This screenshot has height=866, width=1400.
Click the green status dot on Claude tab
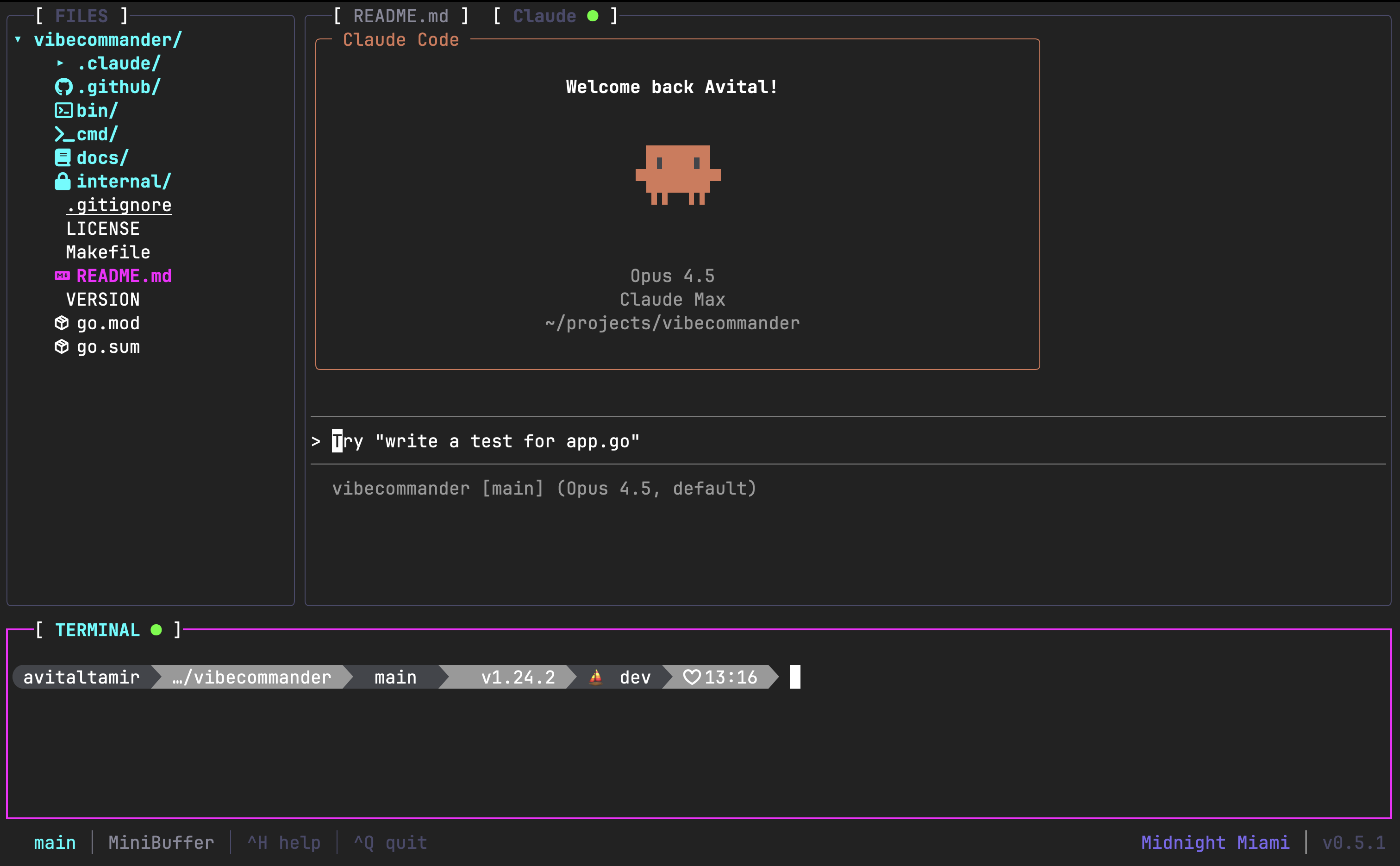[593, 15]
